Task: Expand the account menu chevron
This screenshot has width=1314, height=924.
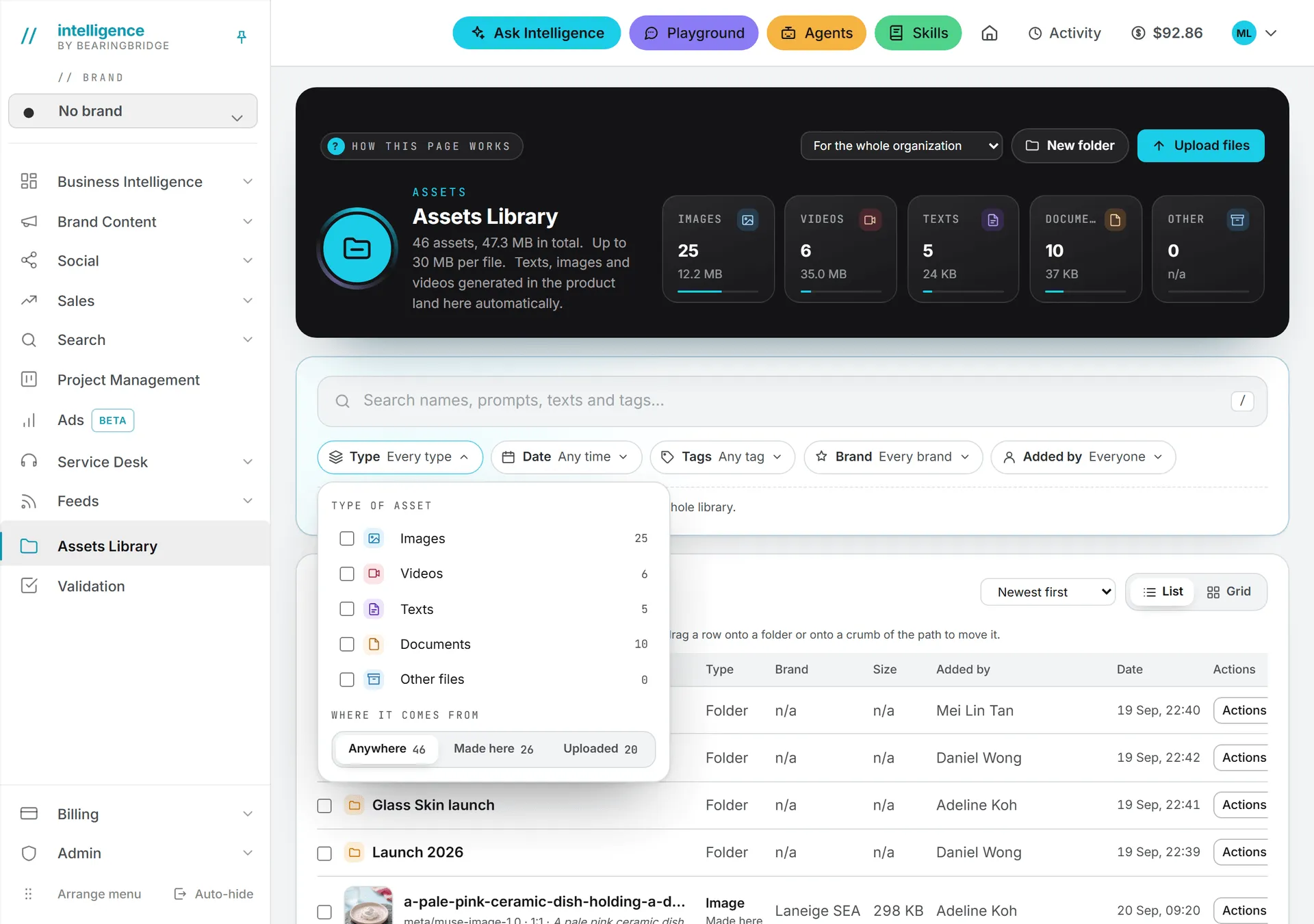Action: tap(1271, 33)
